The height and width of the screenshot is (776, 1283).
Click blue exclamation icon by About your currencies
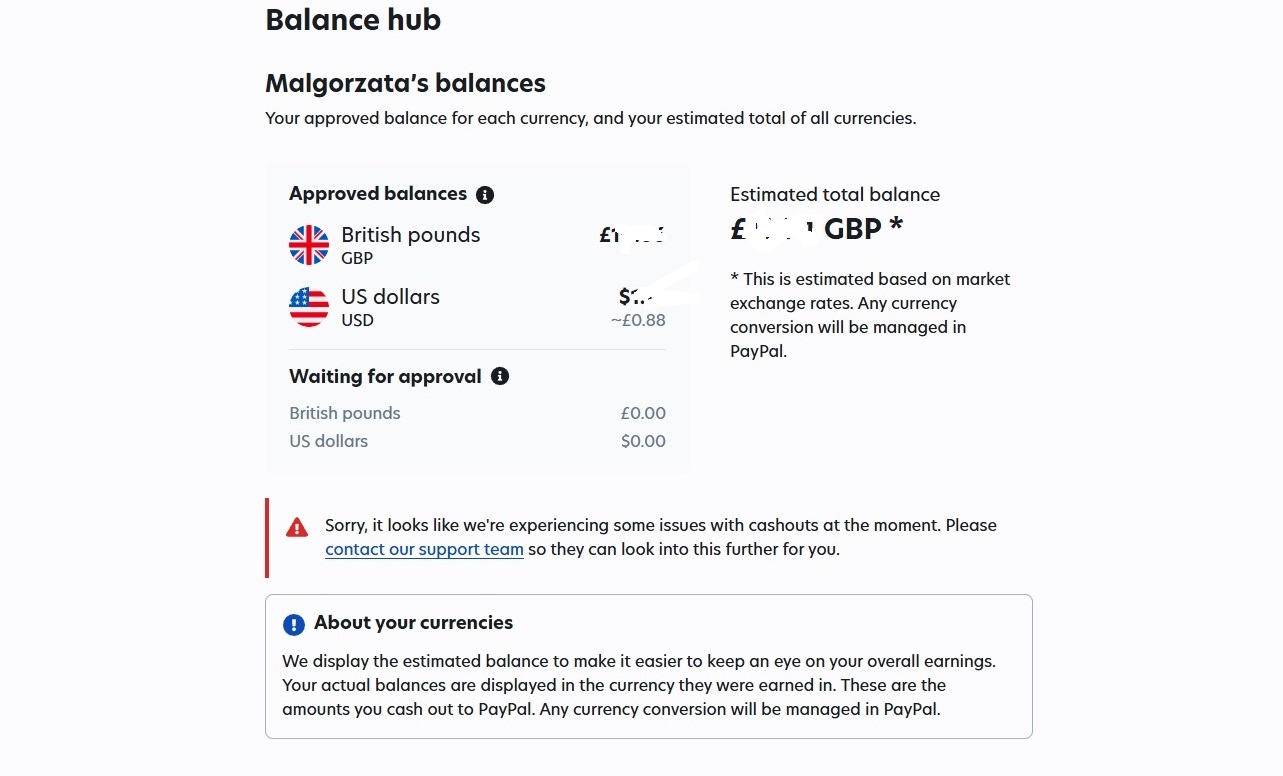293,625
